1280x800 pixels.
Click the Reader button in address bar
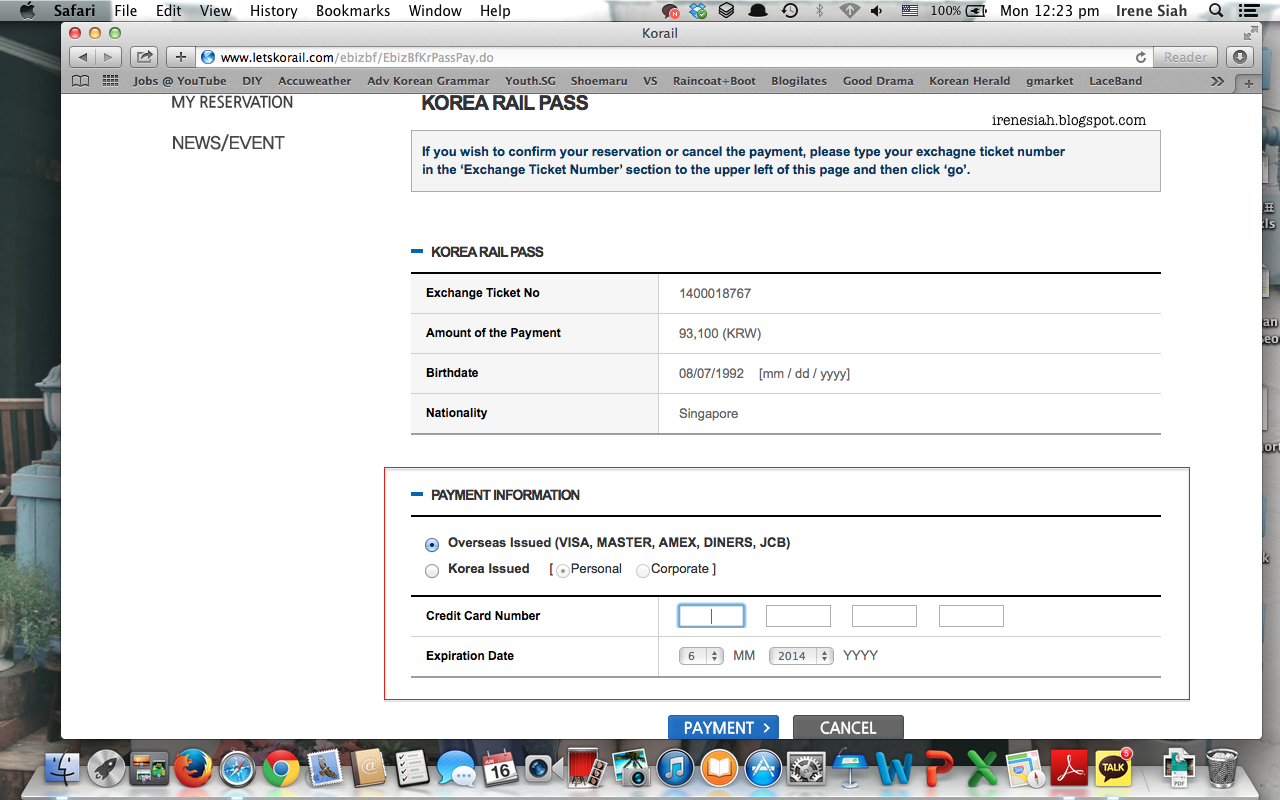[x=1185, y=57]
